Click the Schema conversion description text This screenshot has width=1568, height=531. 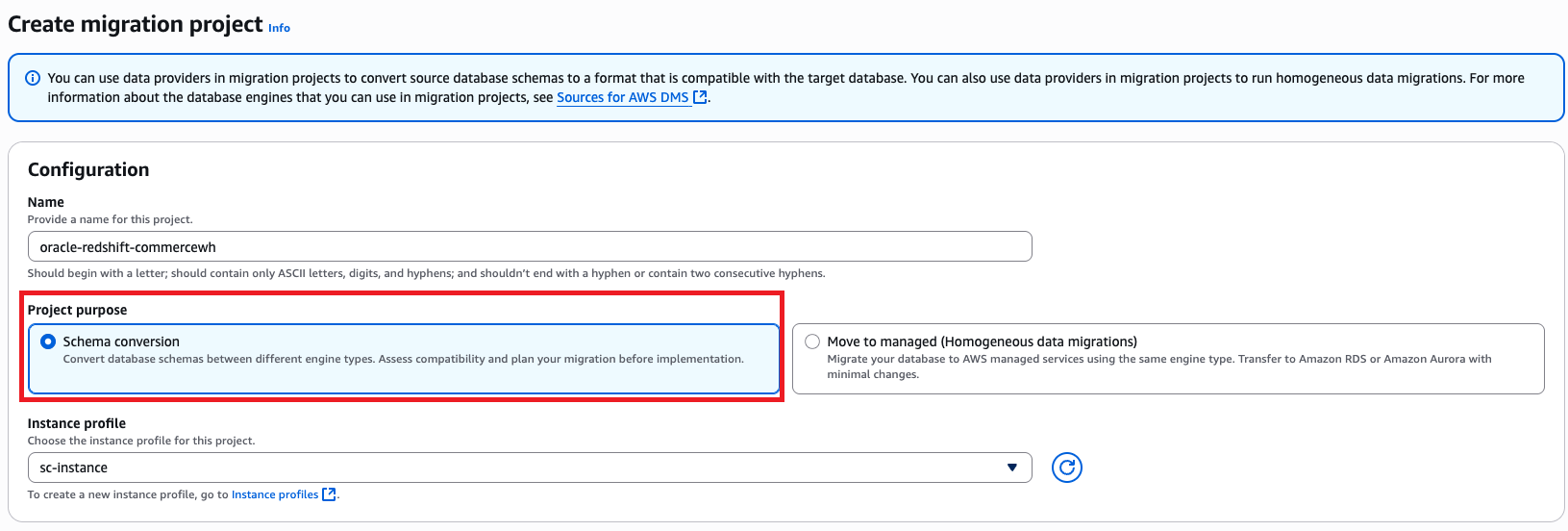403,359
